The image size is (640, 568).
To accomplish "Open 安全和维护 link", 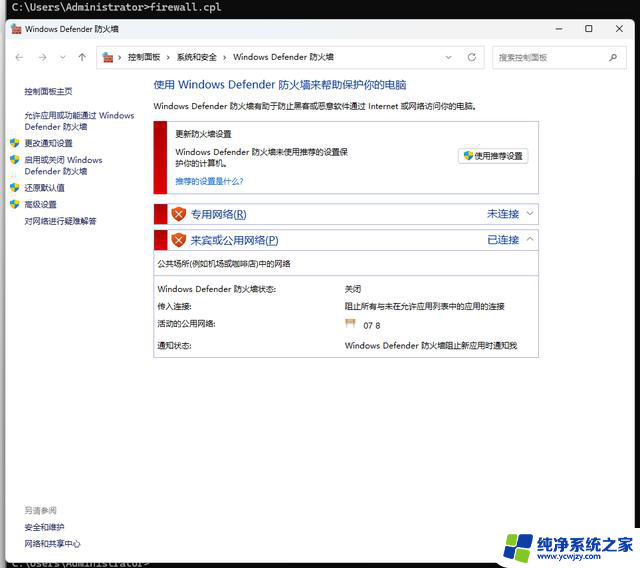I will pyautogui.click(x=44, y=527).
